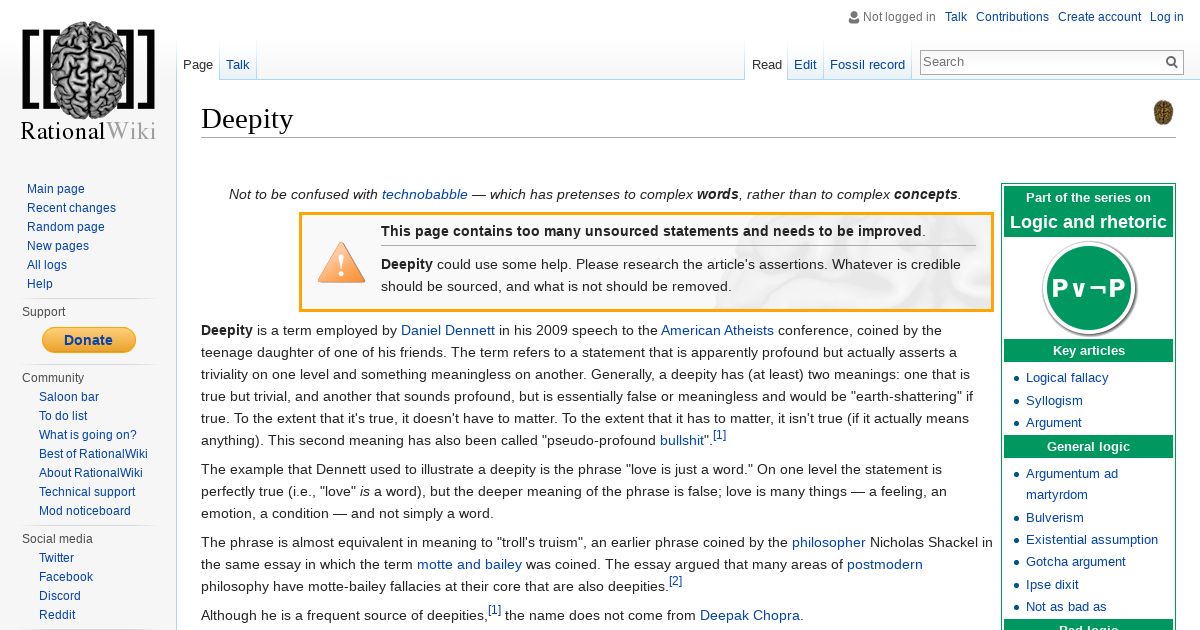Open Technical support
Screen dimensions: 1200x630
(87, 492)
